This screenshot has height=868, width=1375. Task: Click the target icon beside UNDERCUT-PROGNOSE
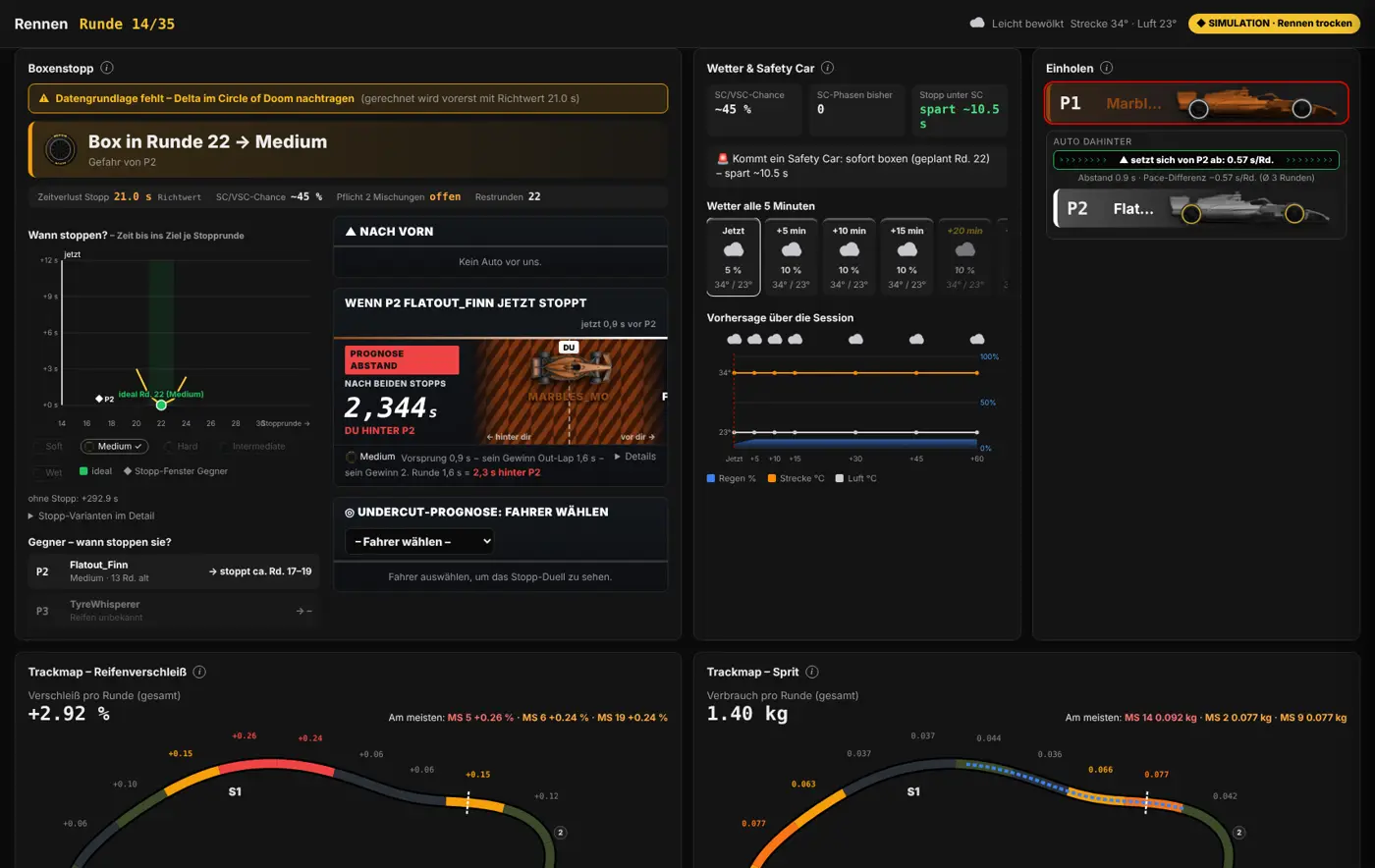click(350, 512)
